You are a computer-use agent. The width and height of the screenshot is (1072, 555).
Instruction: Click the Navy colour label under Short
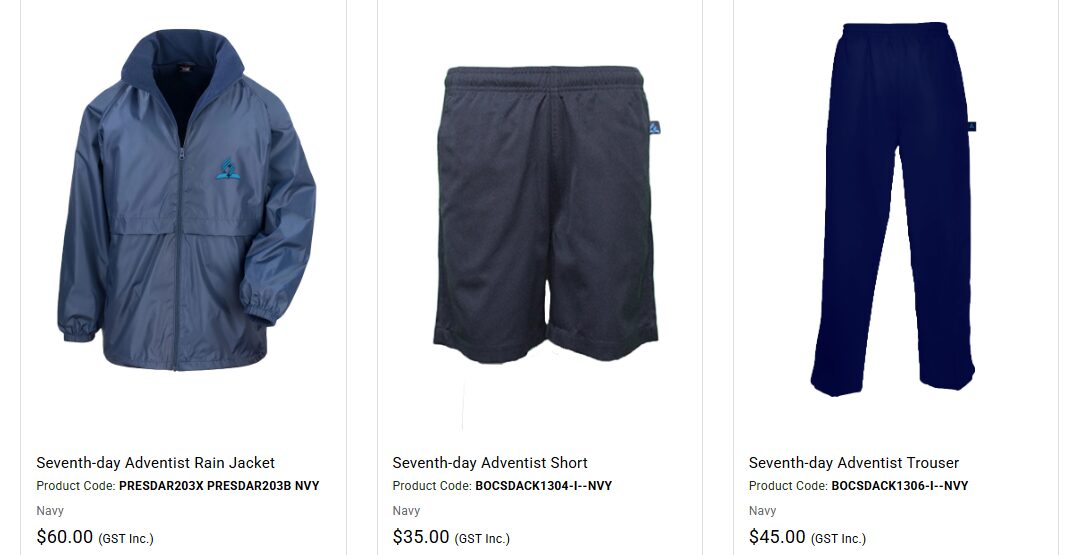[406, 511]
